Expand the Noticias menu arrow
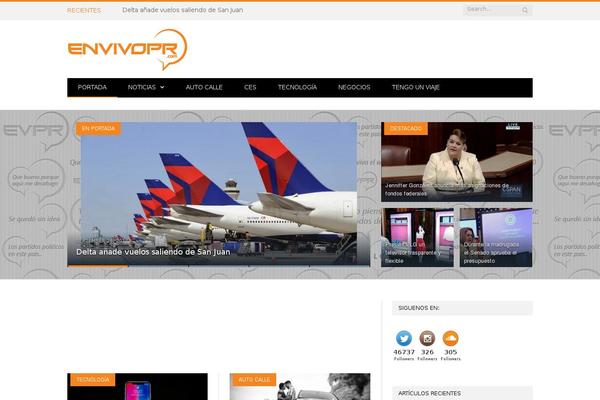600x400 pixels. point(162,87)
